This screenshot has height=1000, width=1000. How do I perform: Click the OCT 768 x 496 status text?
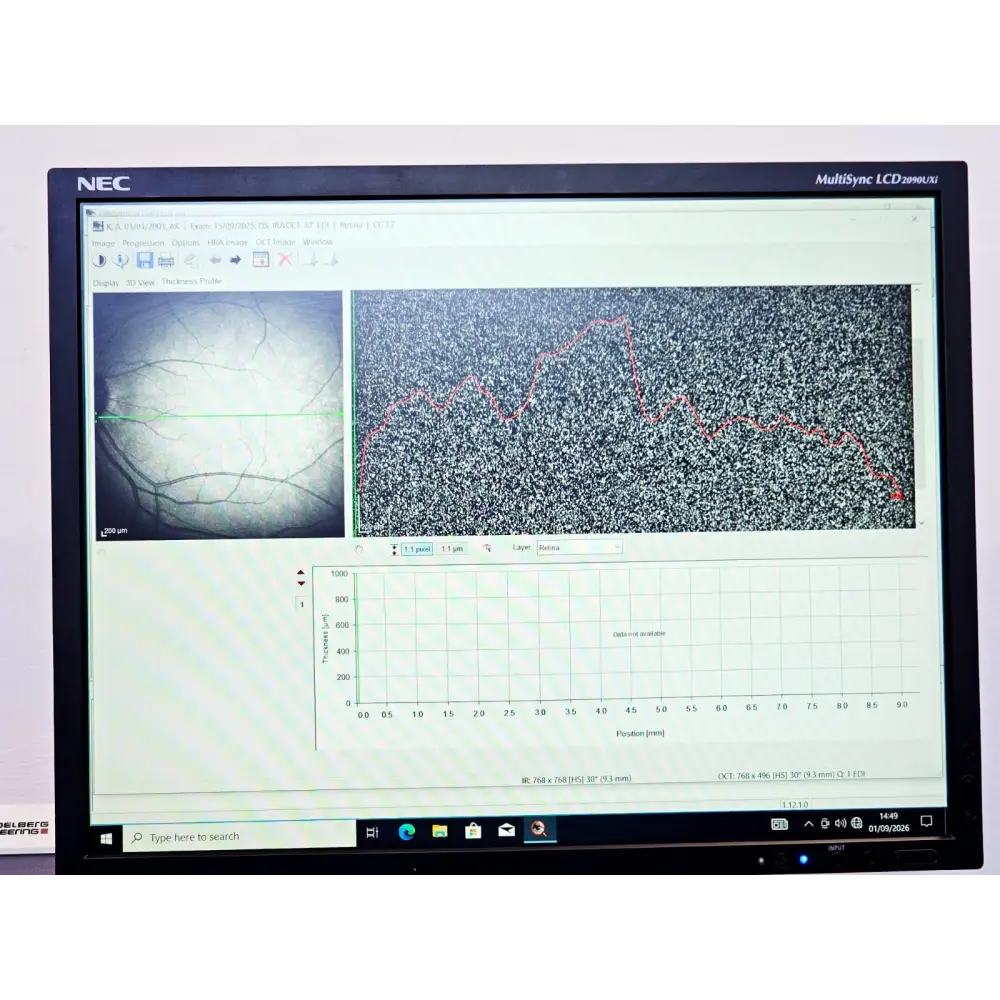pyautogui.click(x=791, y=775)
